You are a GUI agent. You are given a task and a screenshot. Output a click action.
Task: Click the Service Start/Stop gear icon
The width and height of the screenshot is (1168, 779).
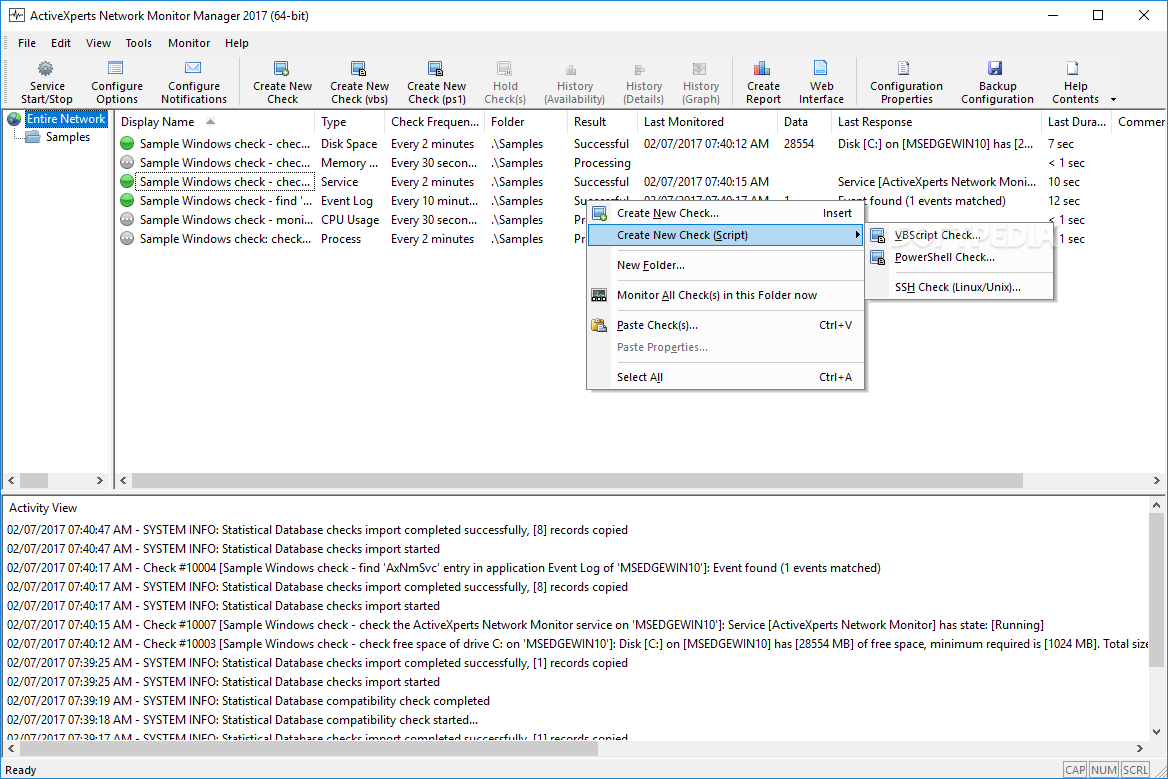point(45,69)
